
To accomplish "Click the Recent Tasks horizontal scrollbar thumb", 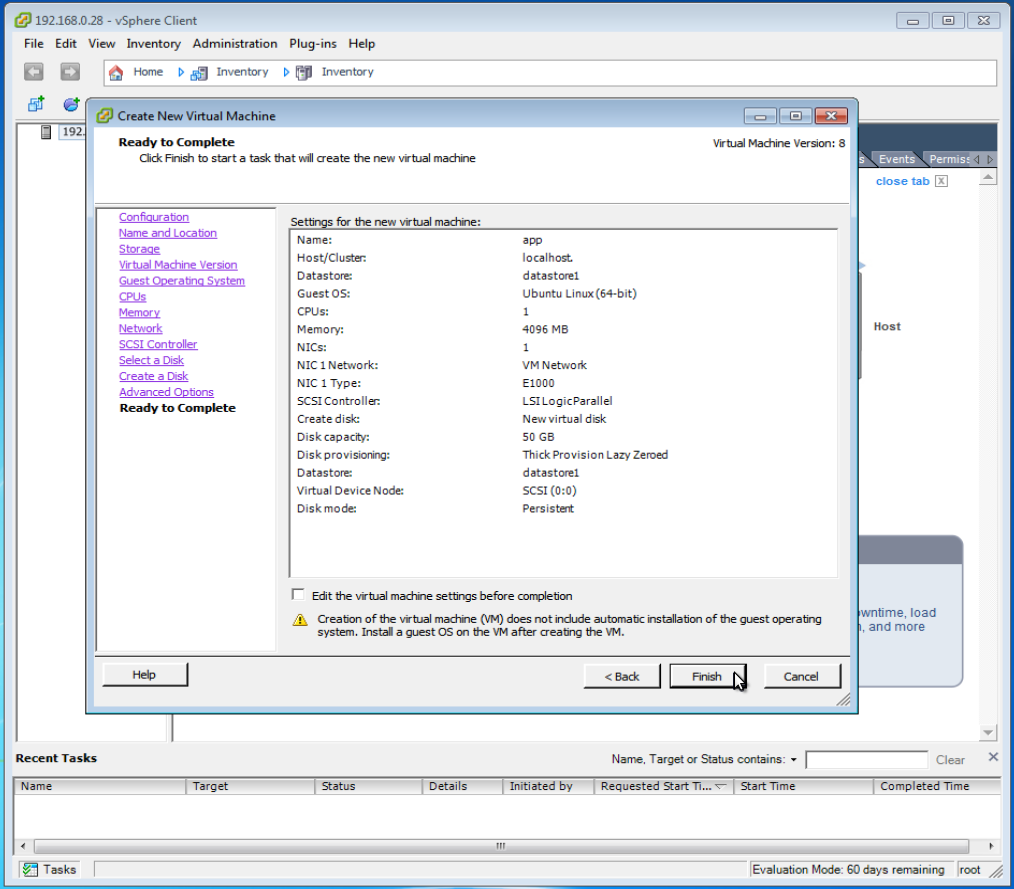I will coord(501,846).
